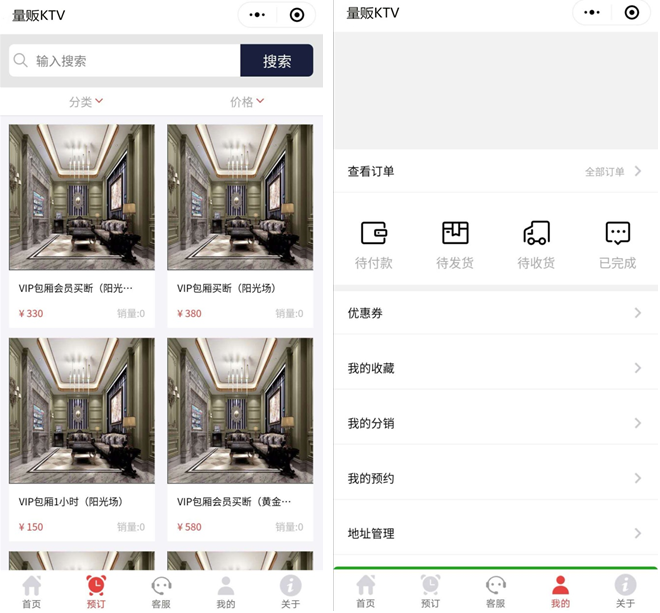This screenshot has height=613, width=660.
Task: Open 待发货 package icon
Action: point(455,233)
